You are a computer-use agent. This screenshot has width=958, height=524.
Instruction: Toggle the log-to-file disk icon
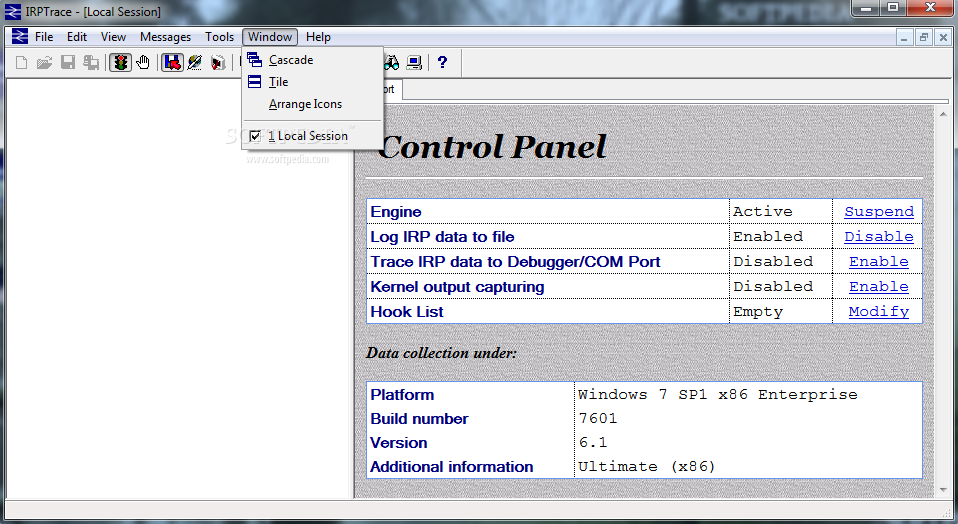click(x=172, y=62)
